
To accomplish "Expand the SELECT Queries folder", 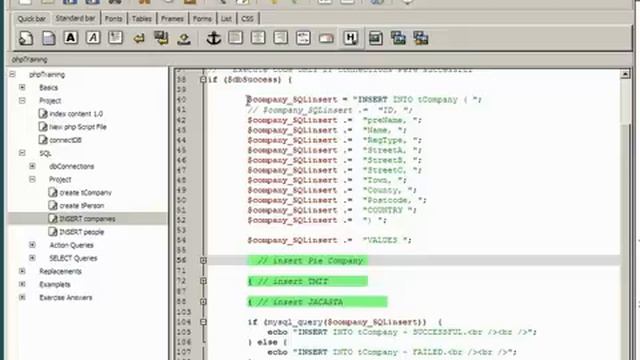I will tap(32, 258).
